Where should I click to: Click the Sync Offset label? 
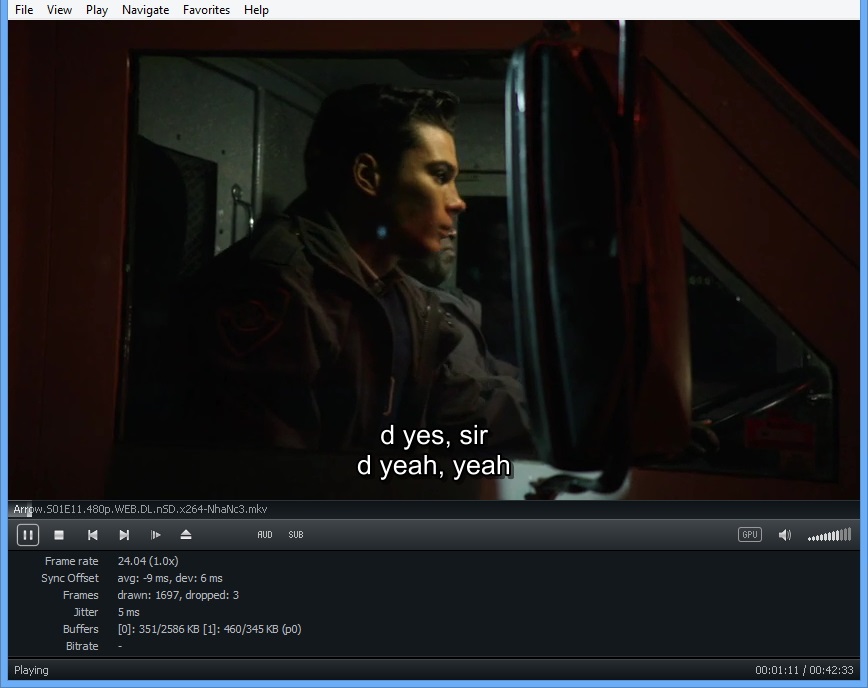click(x=70, y=578)
